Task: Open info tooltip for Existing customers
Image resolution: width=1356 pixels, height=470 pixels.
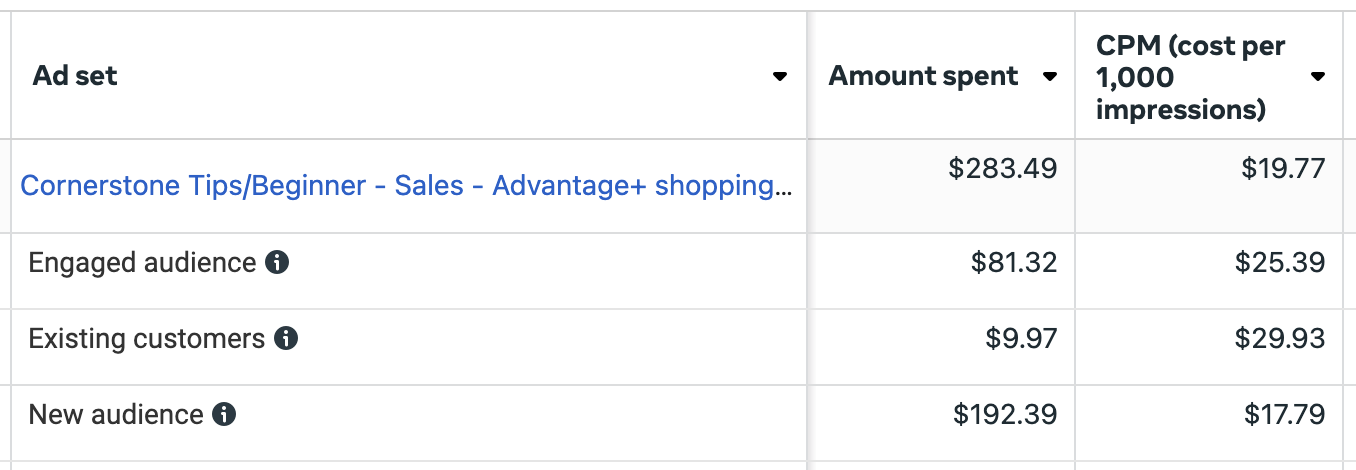Action: point(286,339)
